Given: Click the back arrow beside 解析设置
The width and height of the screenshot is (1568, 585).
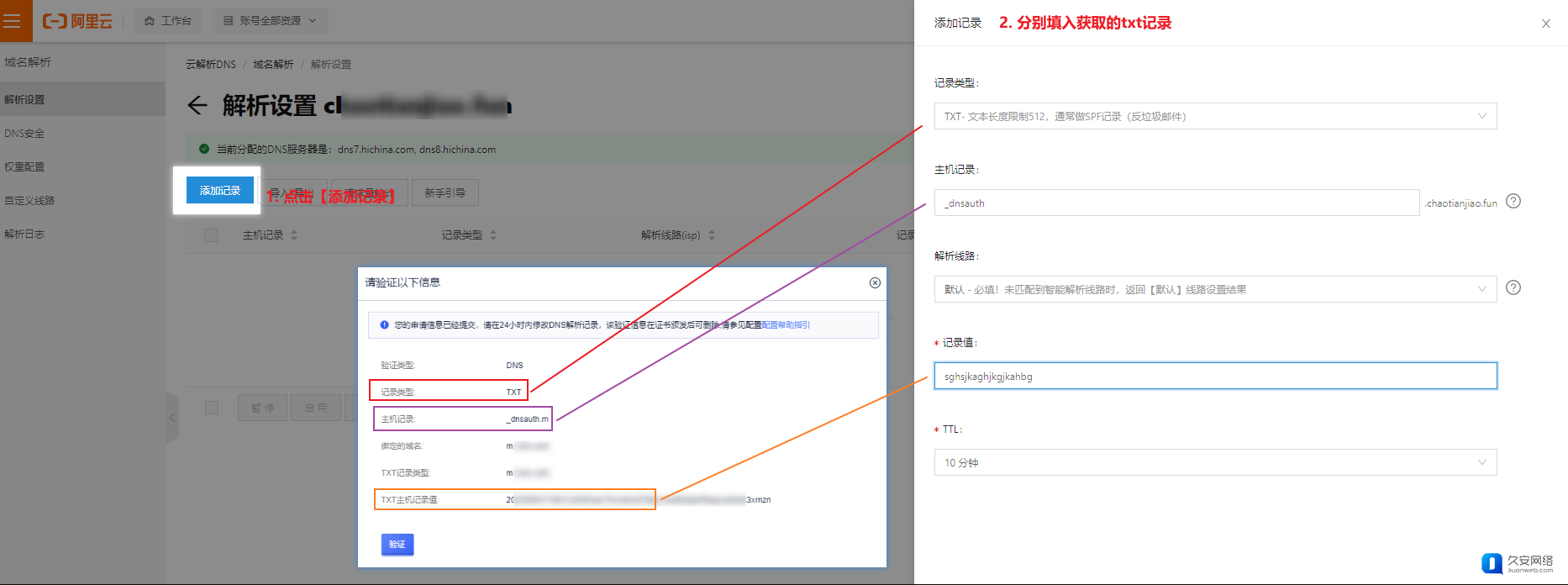Looking at the screenshot, I should point(197,105).
